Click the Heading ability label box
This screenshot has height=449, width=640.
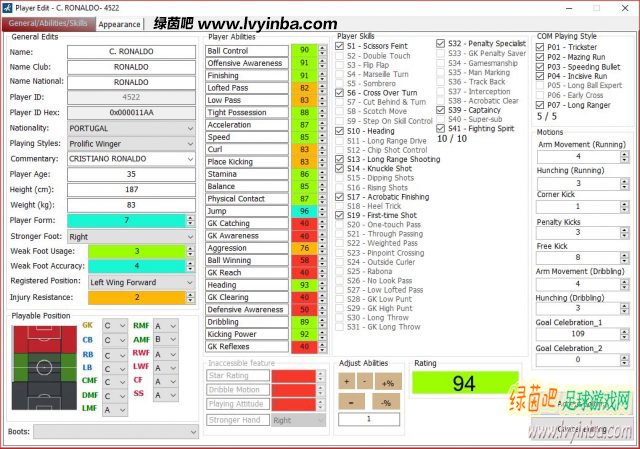[x=247, y=285]
